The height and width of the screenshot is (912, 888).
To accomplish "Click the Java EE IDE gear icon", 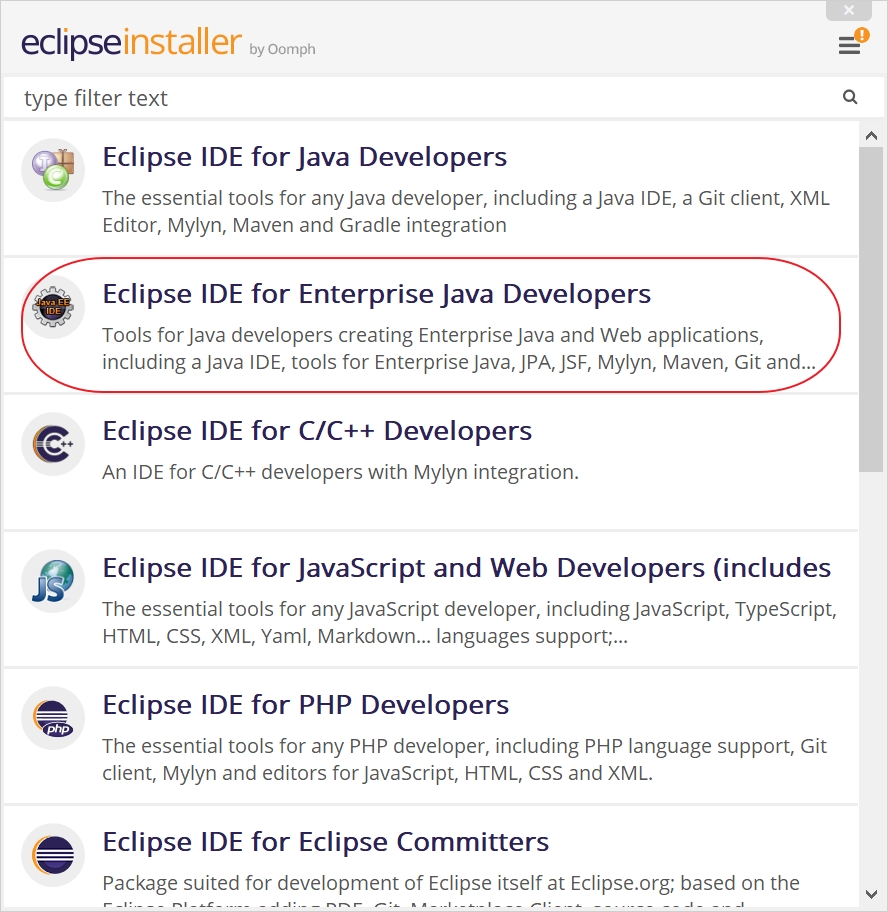I will tap(54, 307).
